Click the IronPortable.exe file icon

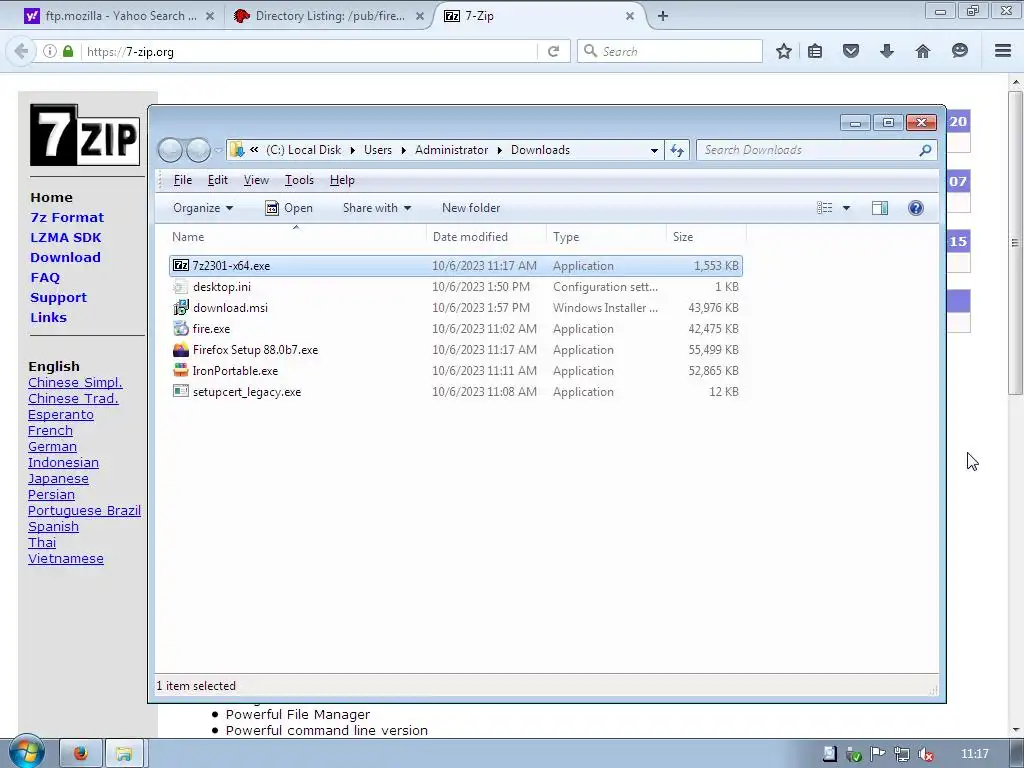pyautogui.click(x=181, y=370)
